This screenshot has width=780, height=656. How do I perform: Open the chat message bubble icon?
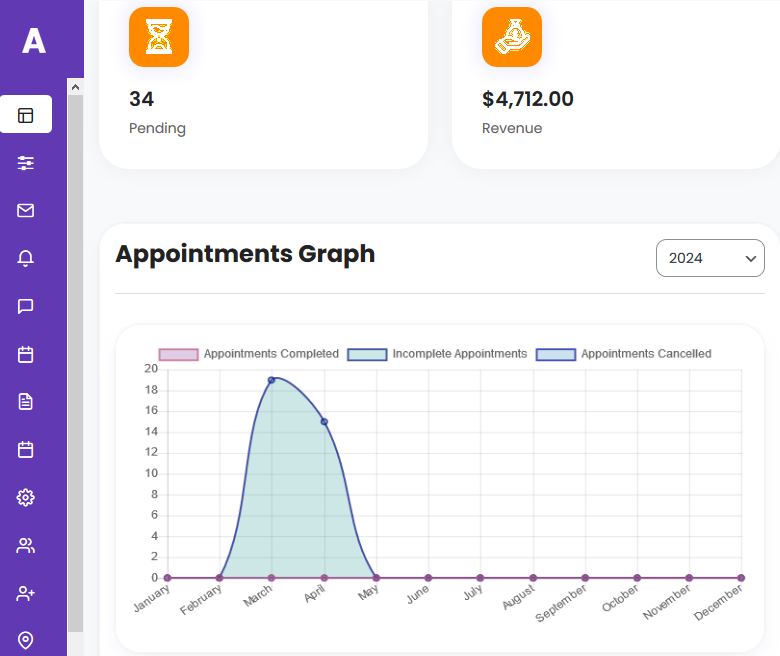[x=25, y=306]
